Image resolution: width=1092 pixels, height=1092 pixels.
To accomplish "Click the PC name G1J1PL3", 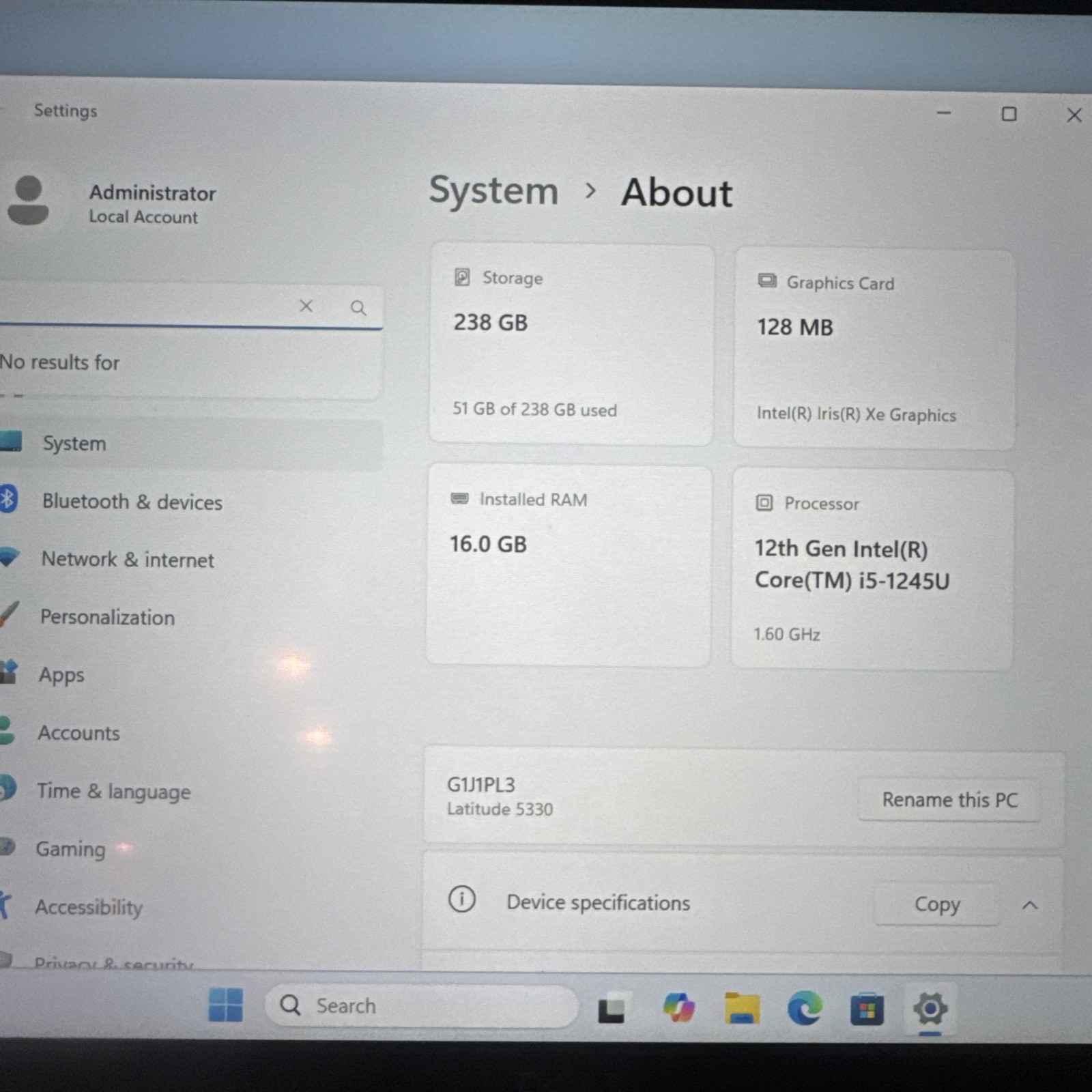I will [x=481, y=784].
